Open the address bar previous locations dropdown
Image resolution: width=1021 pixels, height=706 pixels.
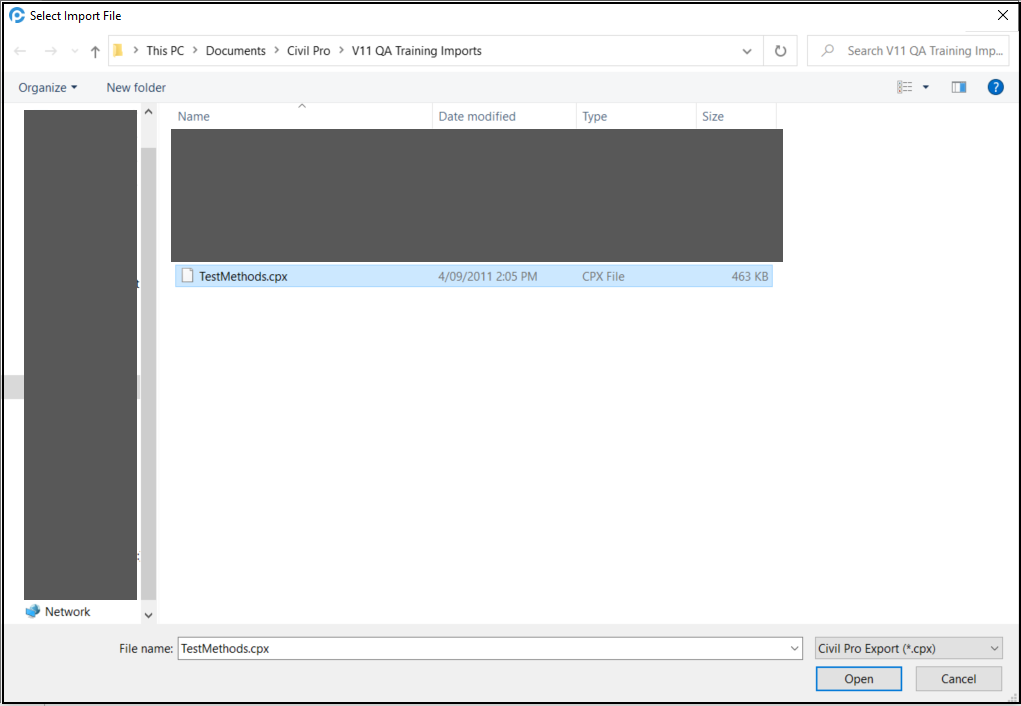pyautogui.click(x=747, y=51)
